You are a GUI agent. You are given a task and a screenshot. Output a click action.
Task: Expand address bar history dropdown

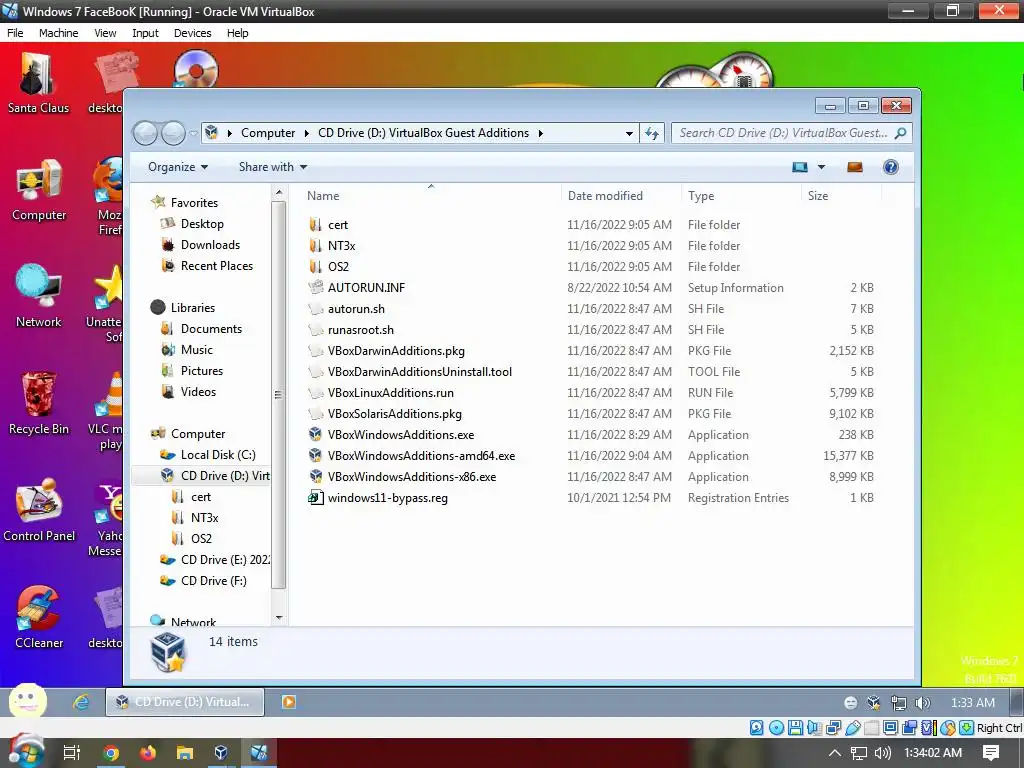(629, 133)
